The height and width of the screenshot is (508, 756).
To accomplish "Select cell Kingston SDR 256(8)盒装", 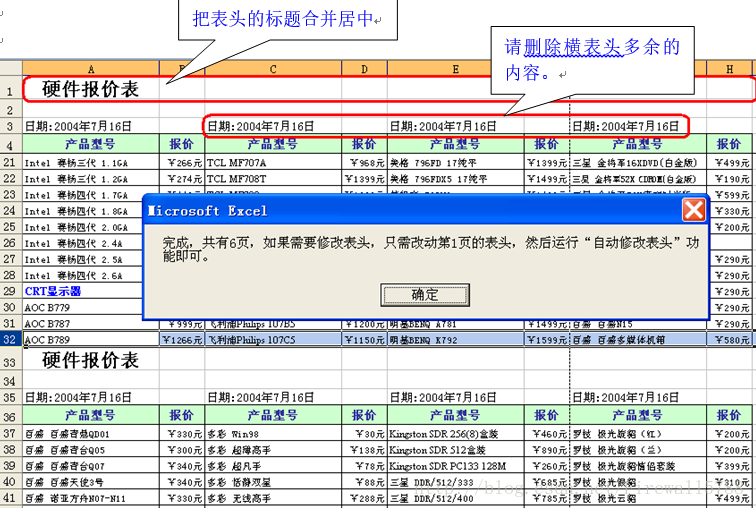I will 455,434.
